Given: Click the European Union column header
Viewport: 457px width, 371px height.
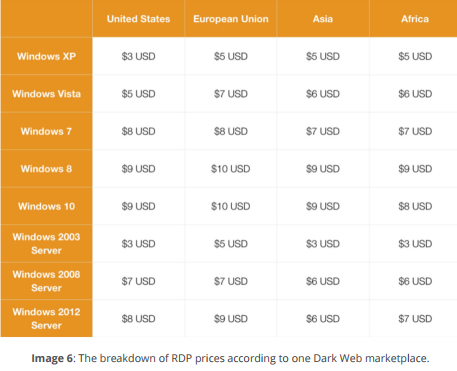Looking at the screenshot, I should 231,19.
